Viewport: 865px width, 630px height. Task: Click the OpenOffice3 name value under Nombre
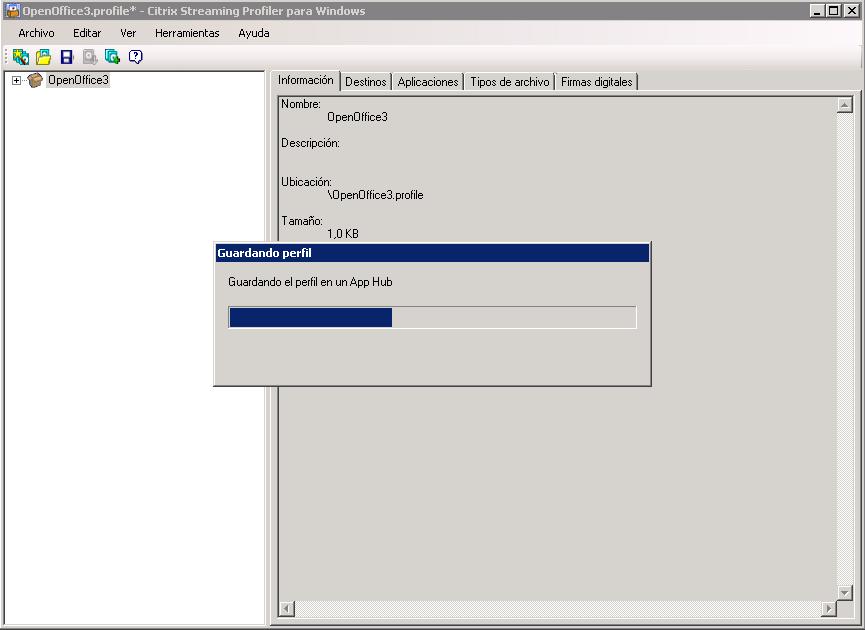point(357,117)
